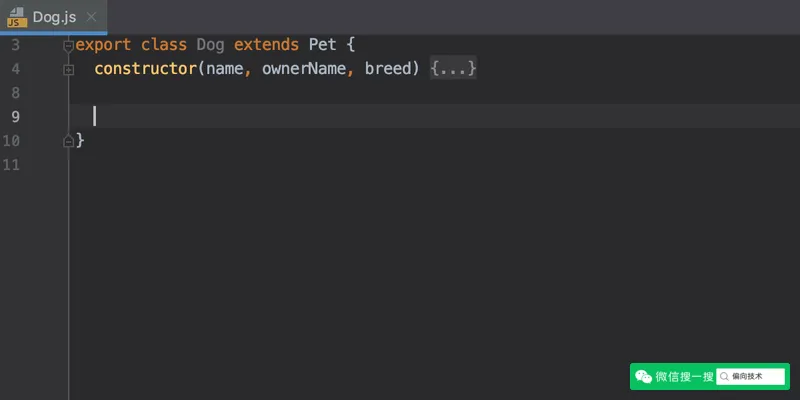Image resolution: width=800 pixels, height=400 pixels.
Task: Click the magnifier icon in the WeChat search box
Action: pyautogui.click(x=724, y=377)
